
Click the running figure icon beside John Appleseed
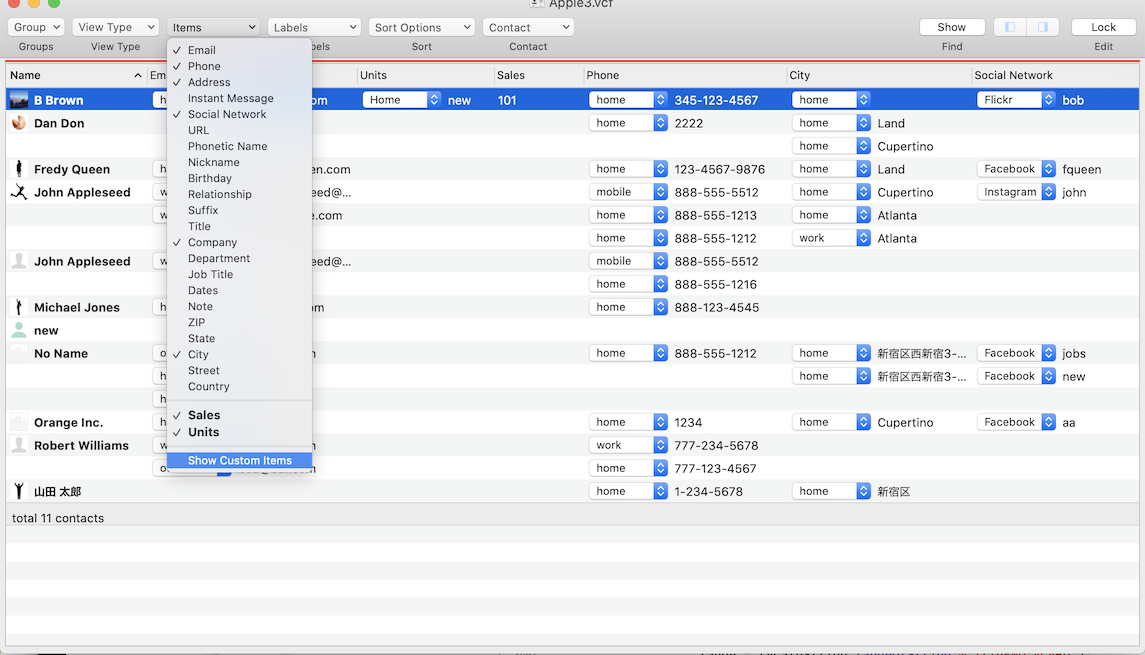[x=19, y=192]
